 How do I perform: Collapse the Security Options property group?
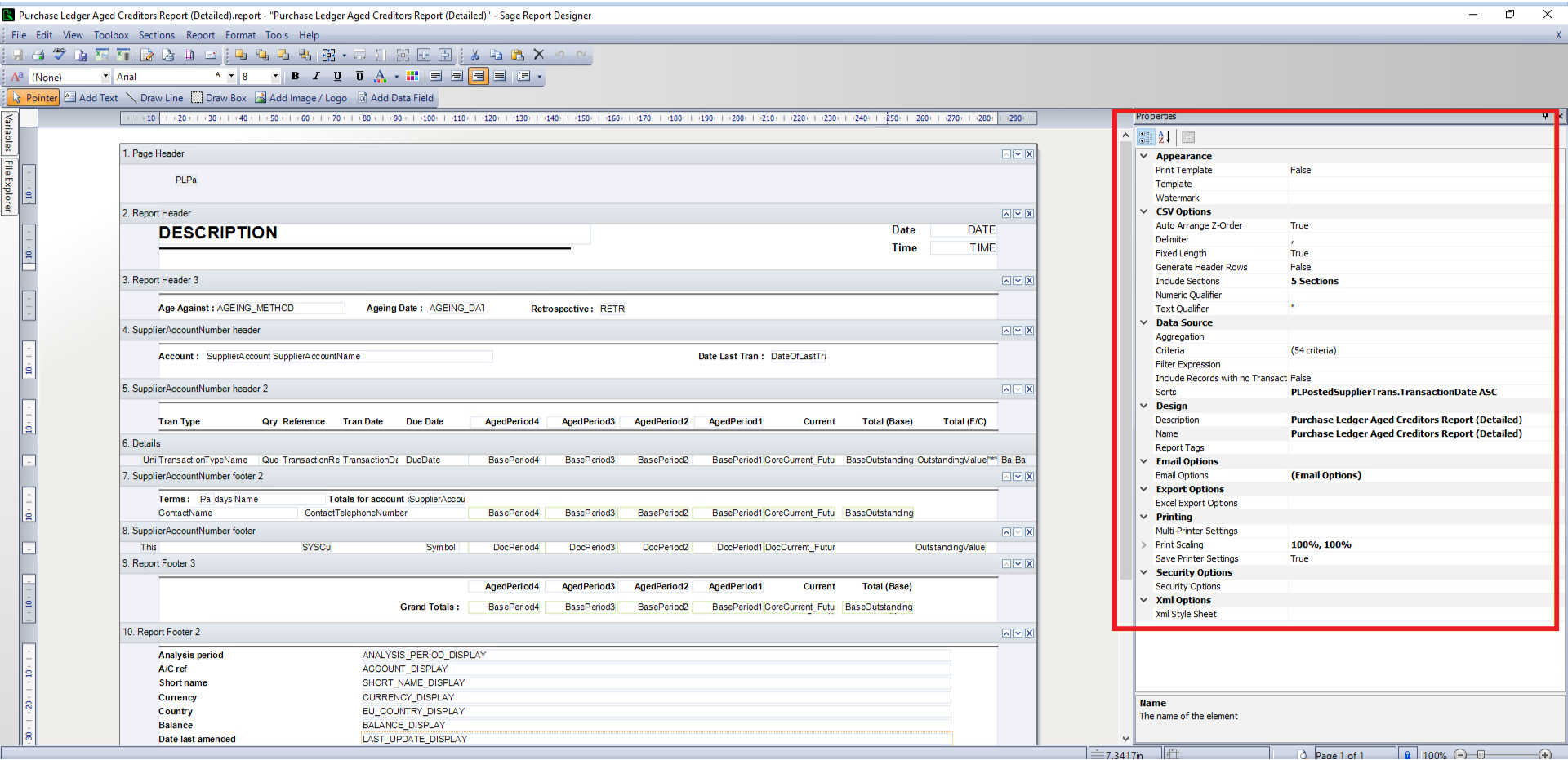click(1144, 572)
